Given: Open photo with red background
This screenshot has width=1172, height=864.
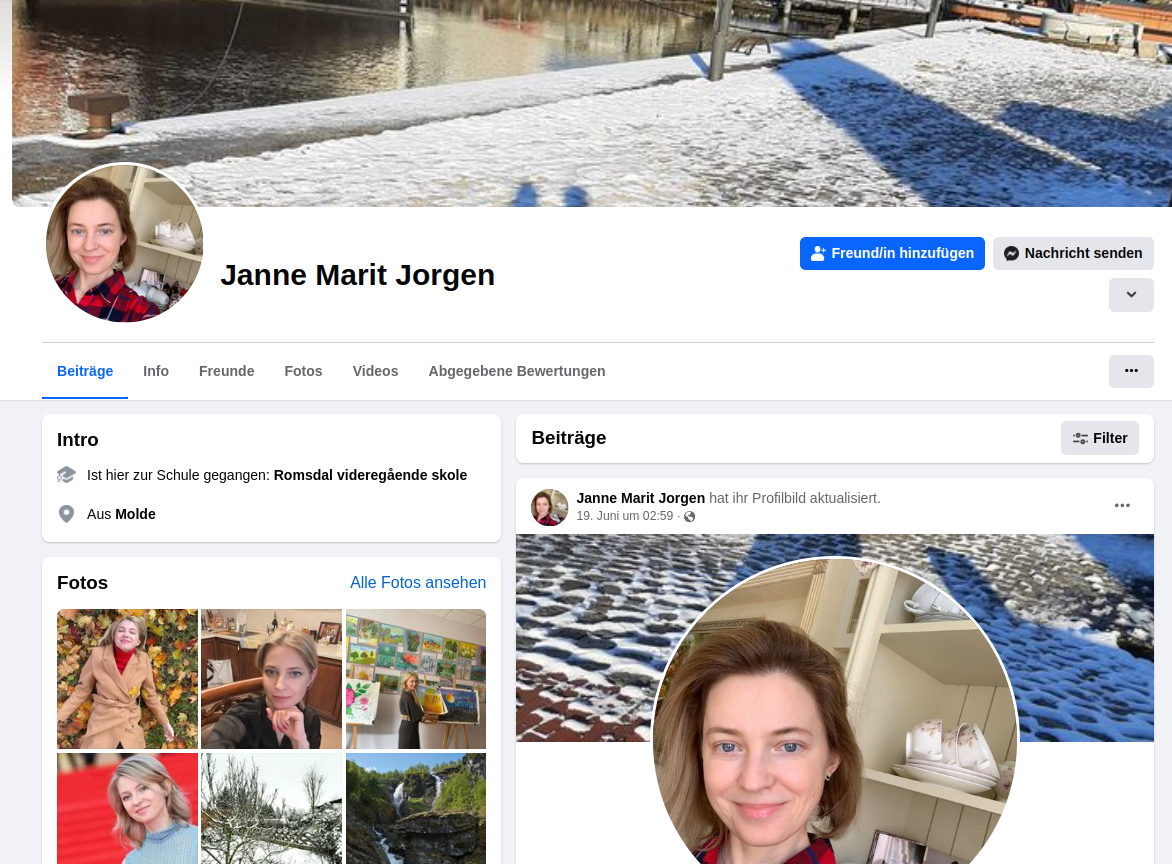Looking at the screenshot, I should tap(127, 809).
